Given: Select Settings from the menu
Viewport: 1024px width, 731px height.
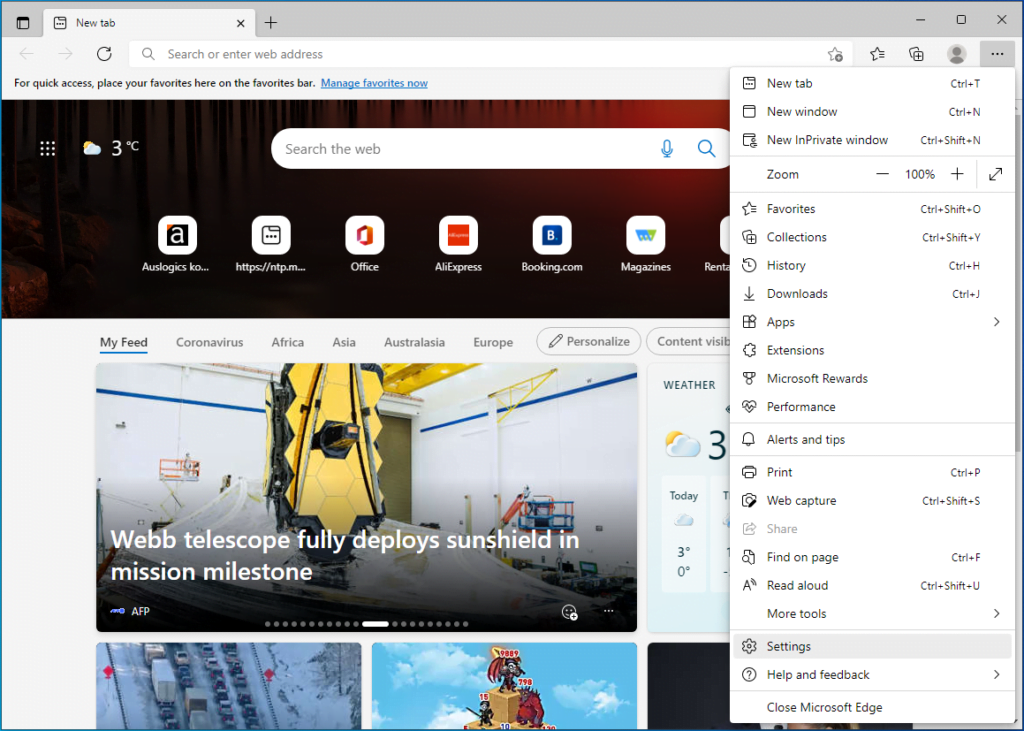Looking at the screenshot, I should click(790, 646).
